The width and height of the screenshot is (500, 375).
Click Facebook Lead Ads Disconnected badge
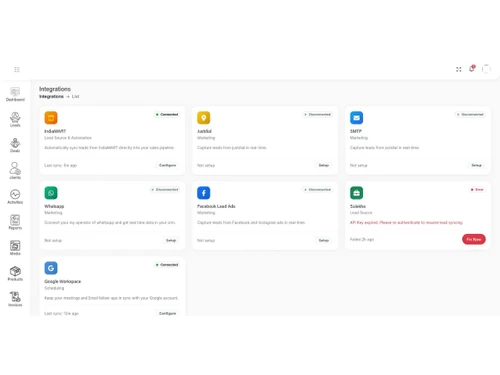click(317, 190)
